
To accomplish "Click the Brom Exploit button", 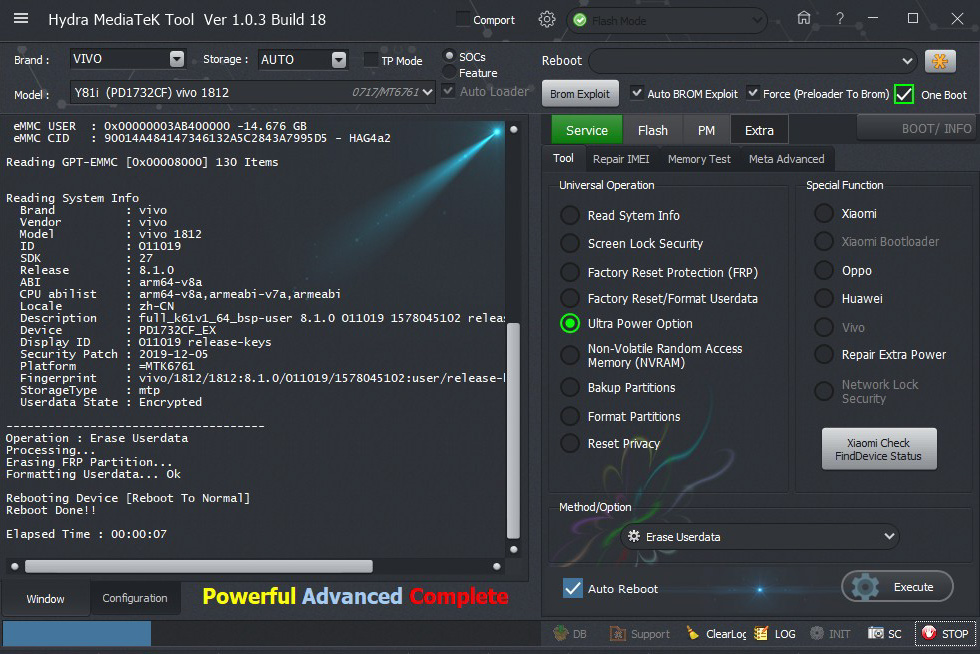I will (x=579, y=94).
